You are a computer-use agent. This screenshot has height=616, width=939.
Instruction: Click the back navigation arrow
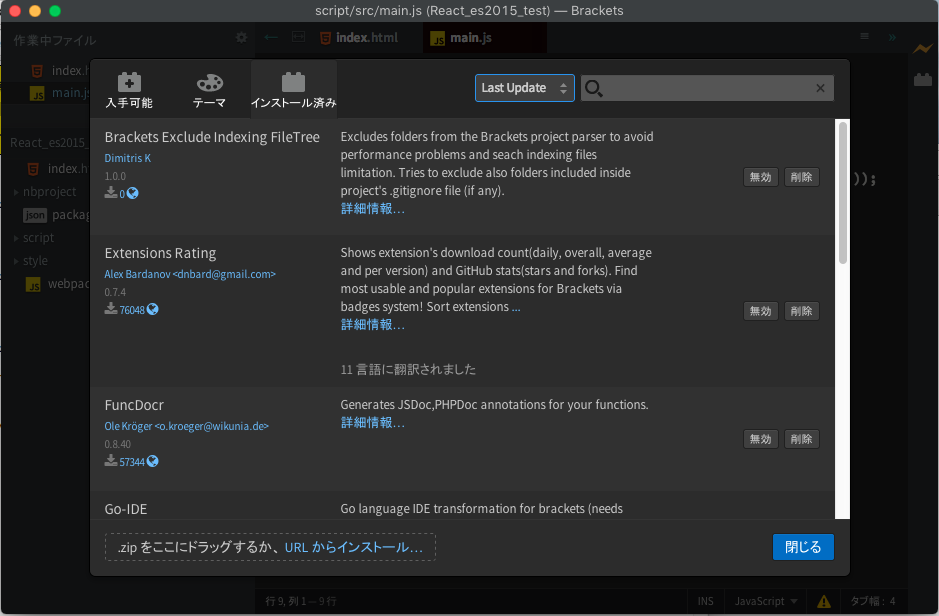(x=271, y=37)
